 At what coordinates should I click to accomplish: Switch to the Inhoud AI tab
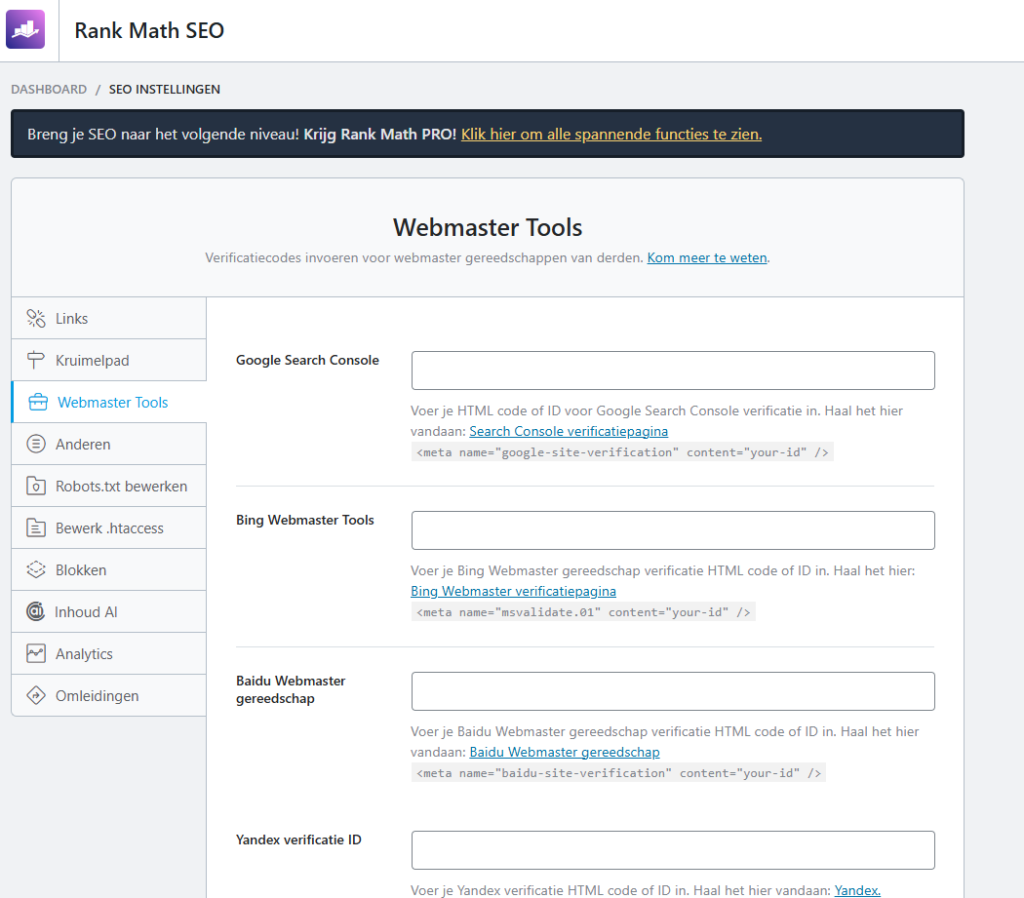(x=109, y=611)
